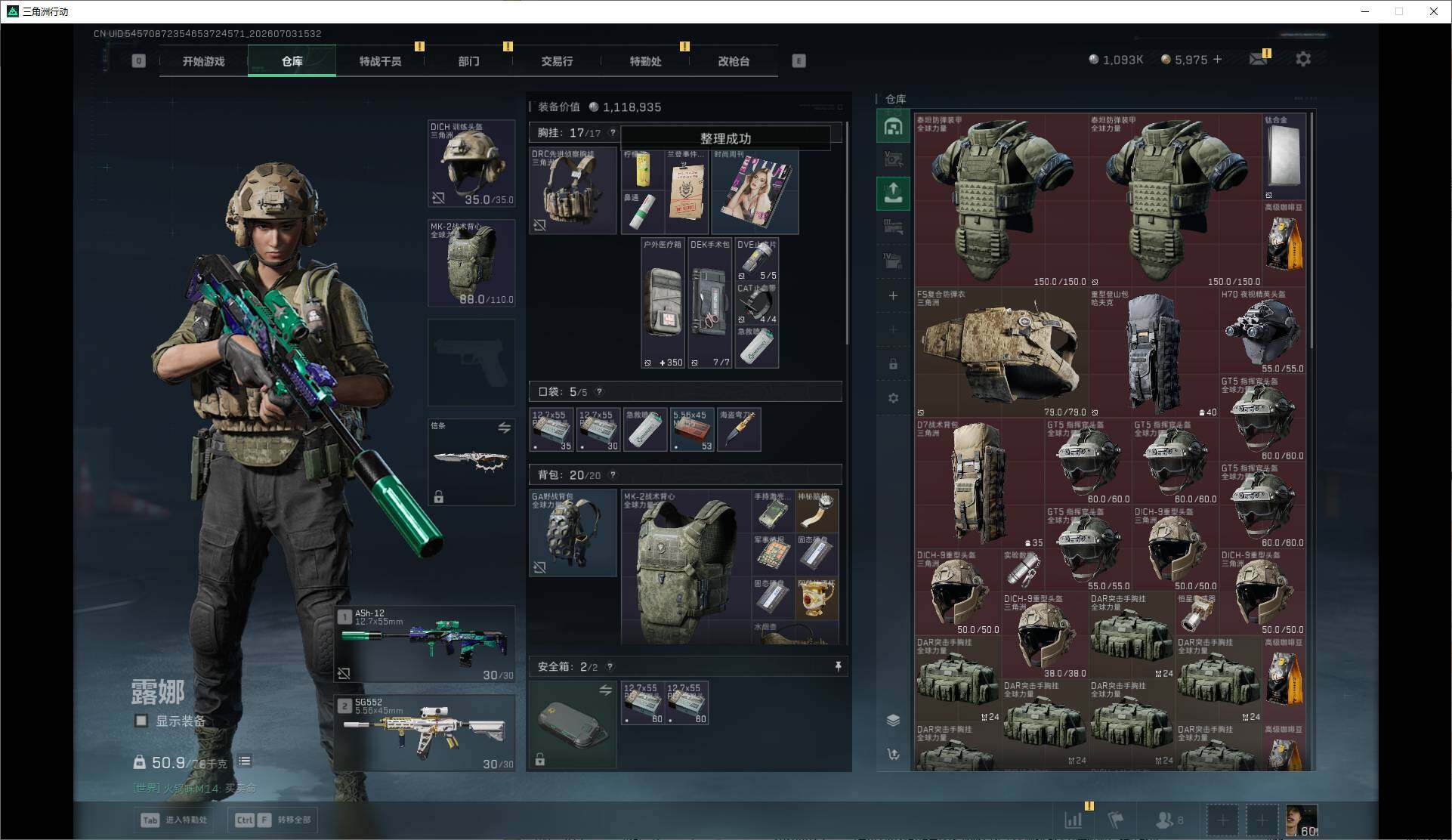The image size is (1452, 840).
Task: Toggle the pin icon on 安全箱 header
Action: point(838,666)
